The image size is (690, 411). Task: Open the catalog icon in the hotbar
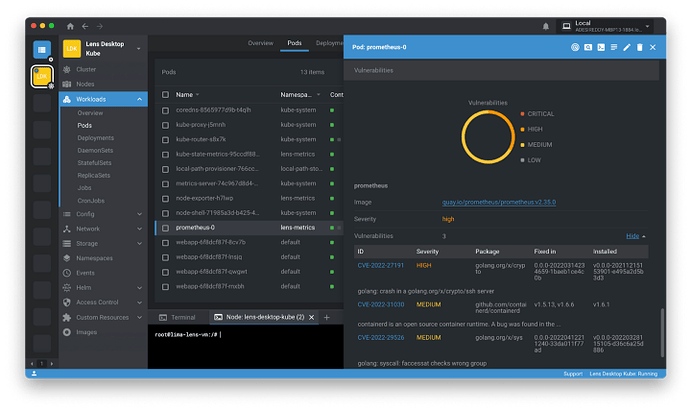tap(42, 48)
